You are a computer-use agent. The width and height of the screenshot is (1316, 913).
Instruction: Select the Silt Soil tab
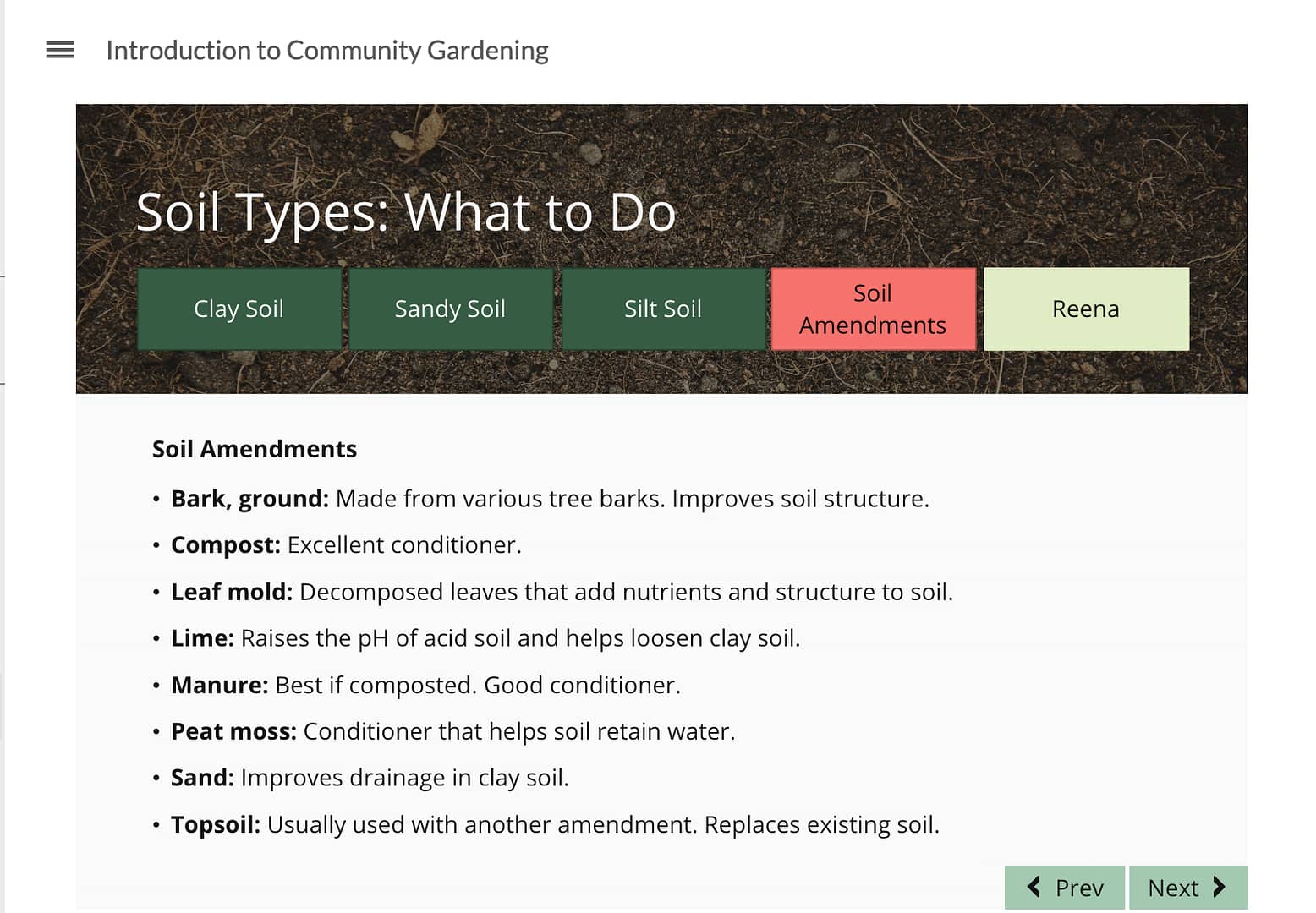tap(663, 309)
